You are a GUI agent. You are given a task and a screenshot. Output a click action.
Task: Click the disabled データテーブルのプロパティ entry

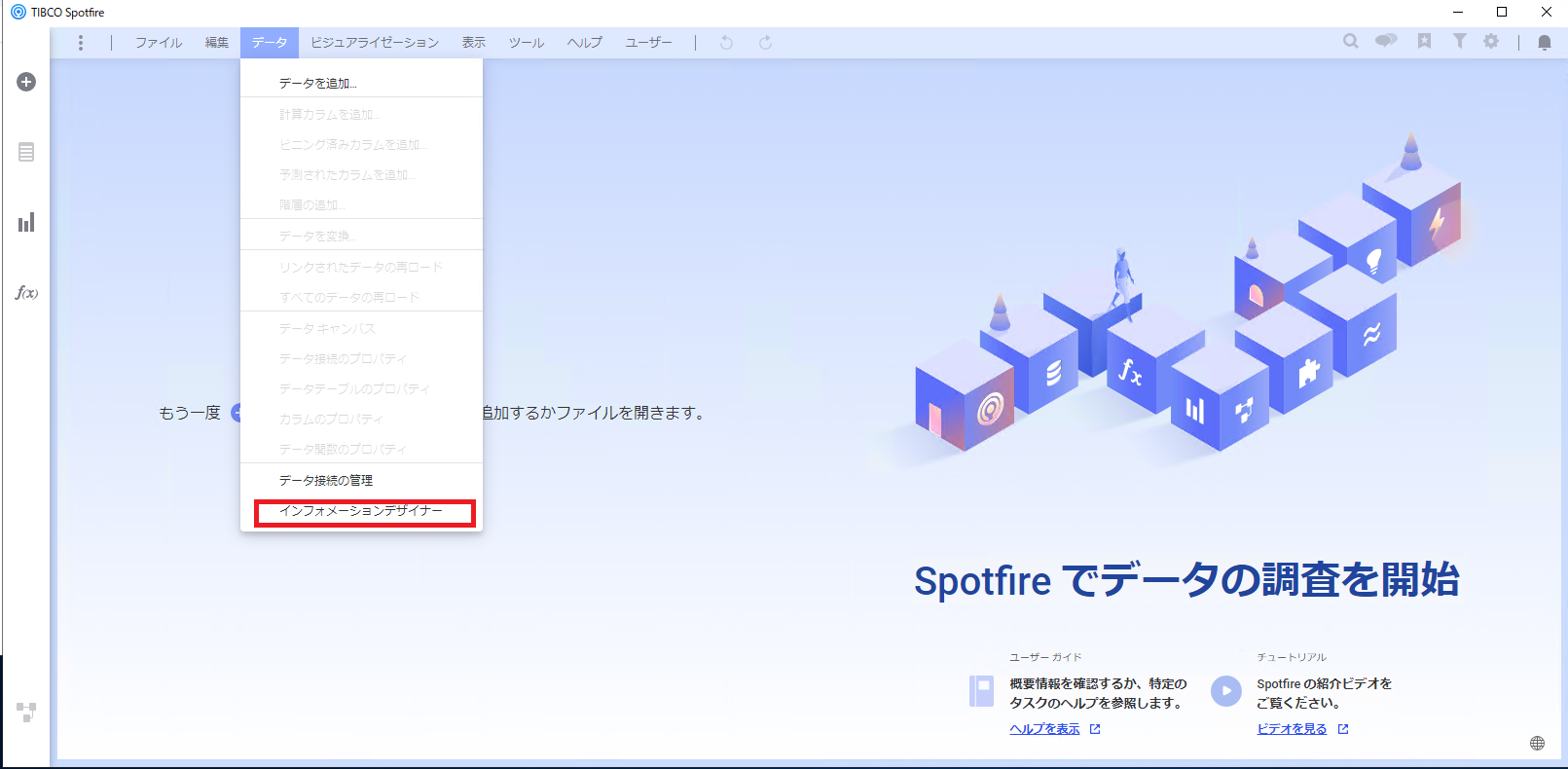361,388
